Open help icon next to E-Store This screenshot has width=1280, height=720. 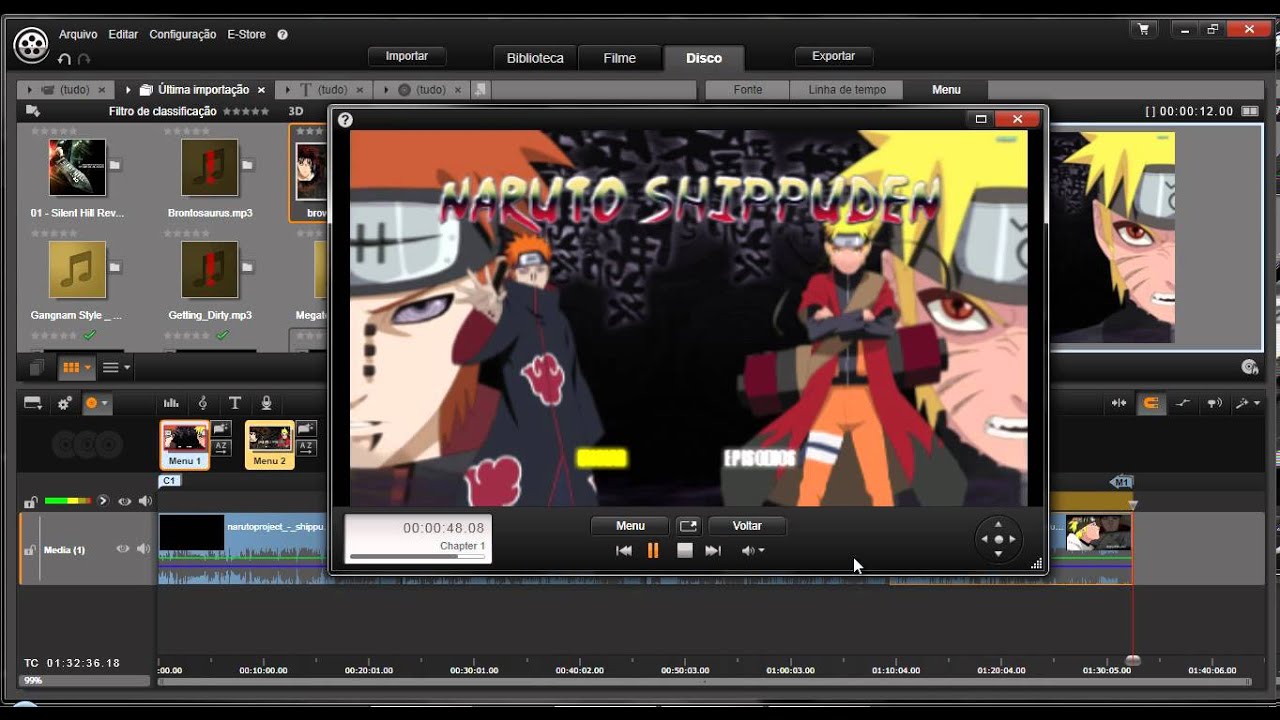[282, 34]
